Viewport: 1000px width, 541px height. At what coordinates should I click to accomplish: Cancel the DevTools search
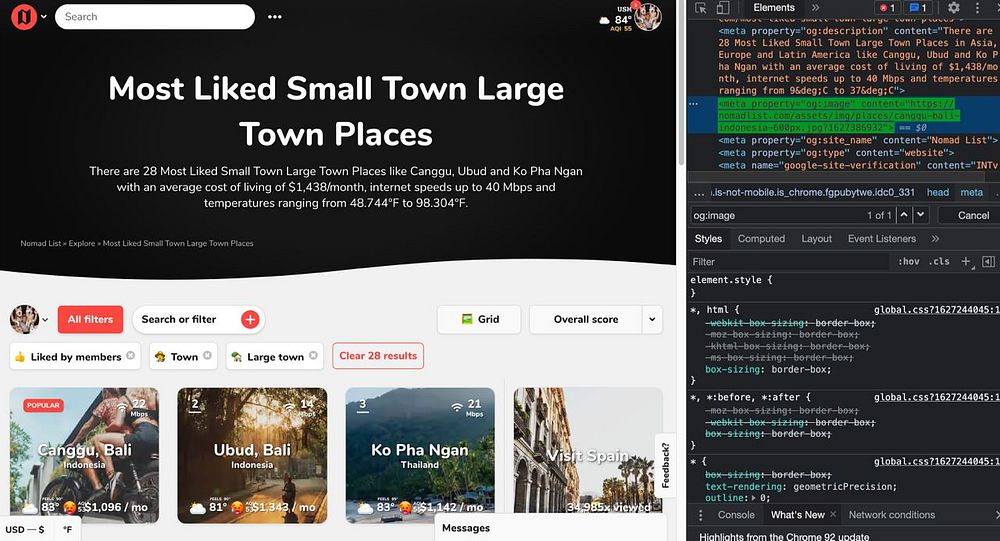[x=973, y=215]
